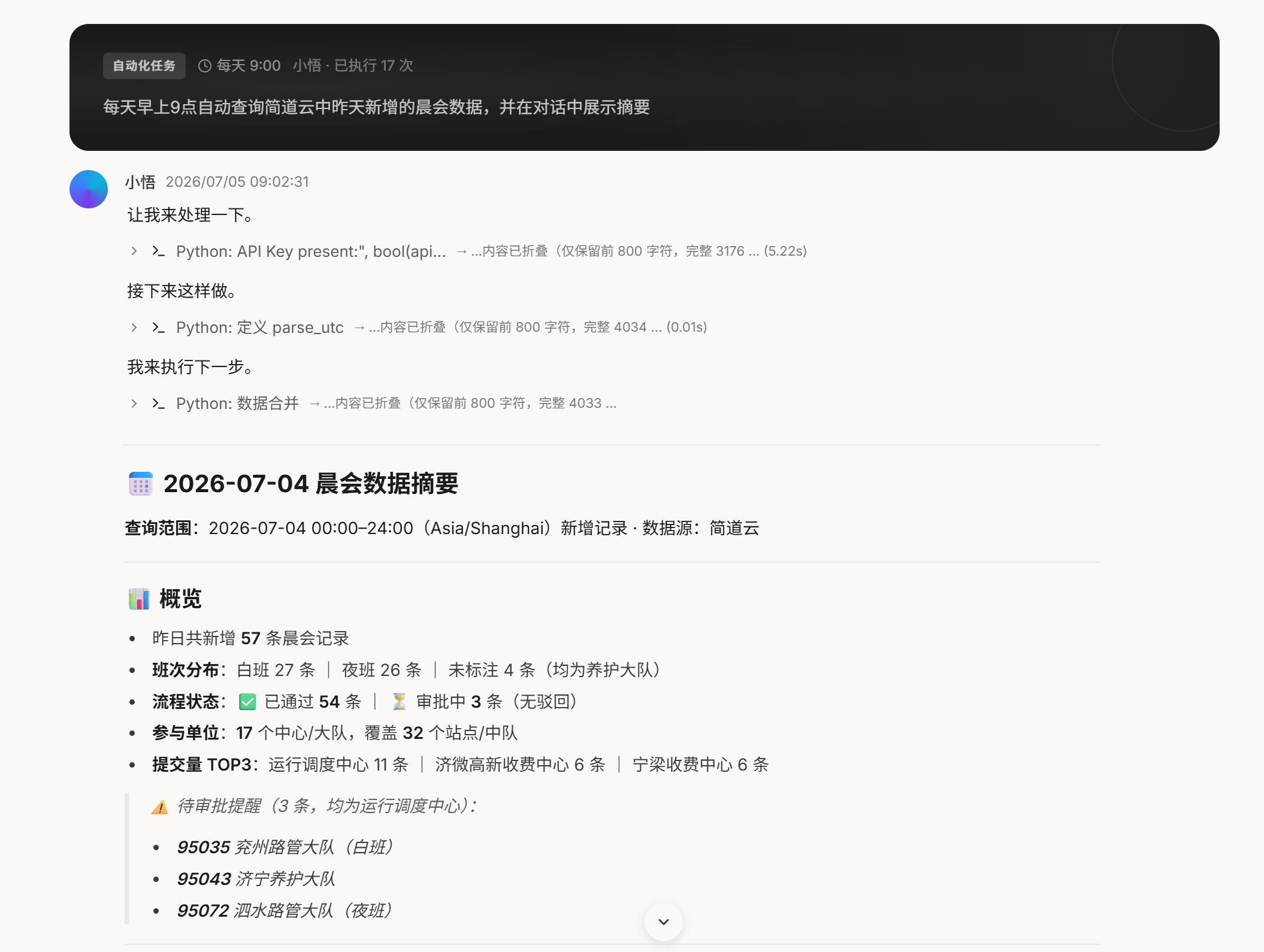The height and width of the screenshot is (952, 1264).
Task: Expand the Python: 定义 parse_utc step
Action: click(x=134, y=327)
